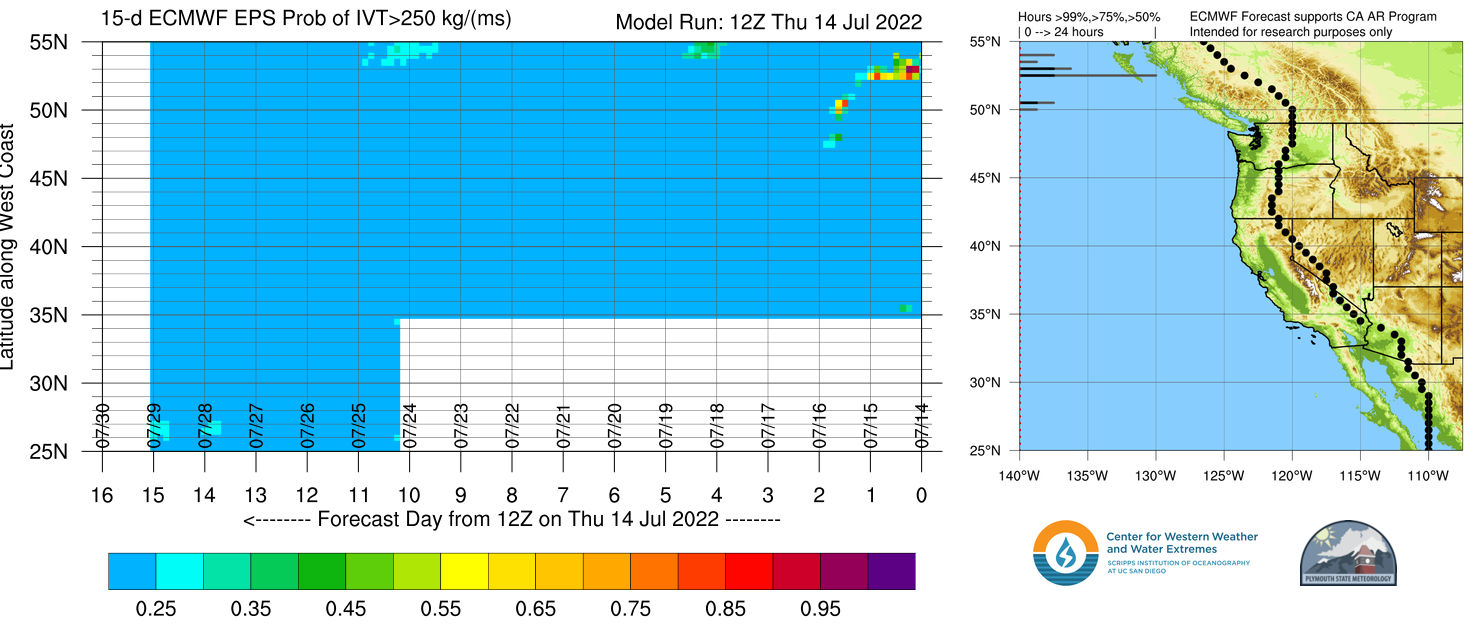Click forecast day '7' tick label
Viewport: 1473px width, 630px height.
(562, 494)
